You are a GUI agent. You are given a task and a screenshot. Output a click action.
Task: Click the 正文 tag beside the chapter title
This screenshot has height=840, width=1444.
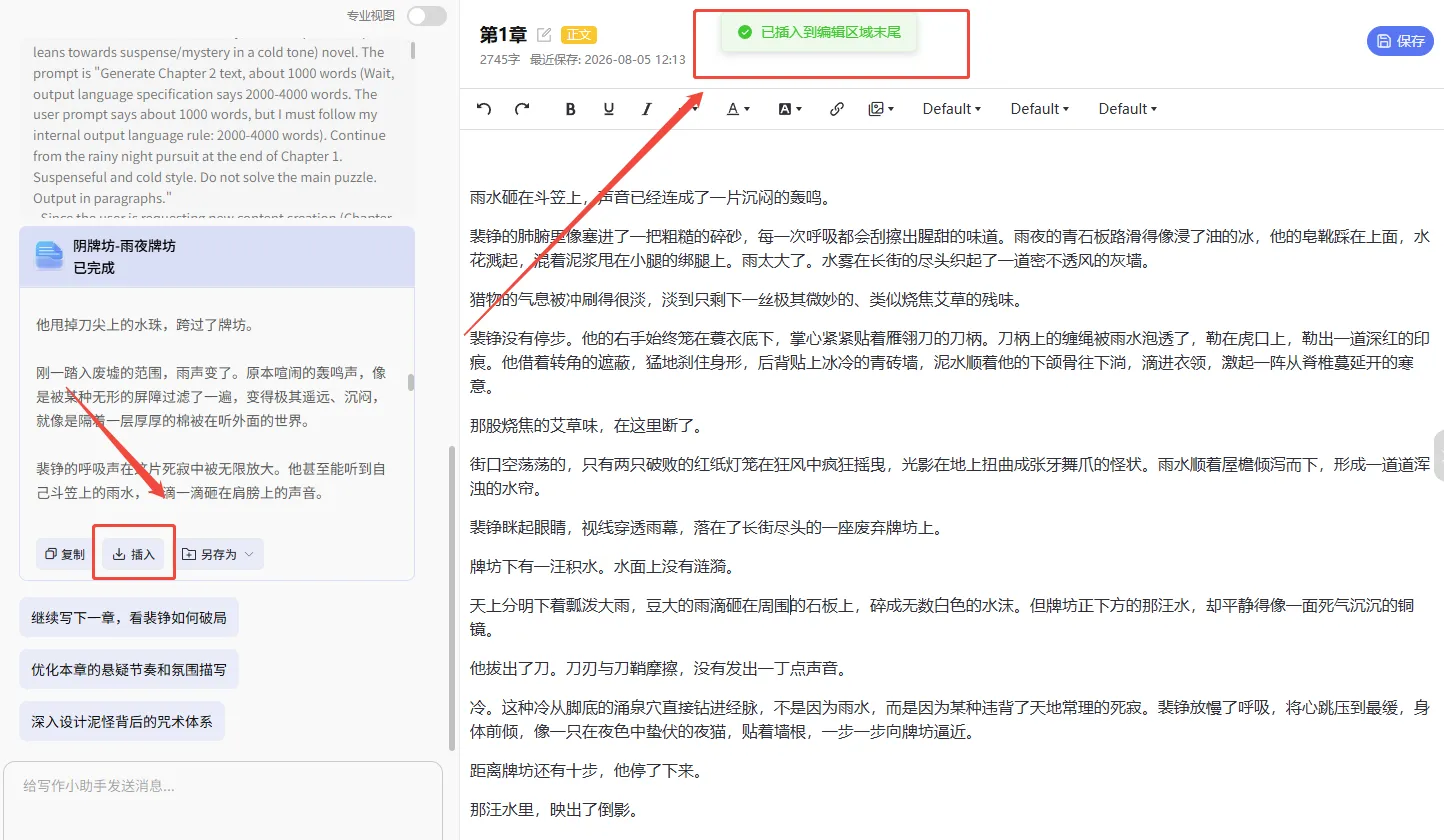579,34
